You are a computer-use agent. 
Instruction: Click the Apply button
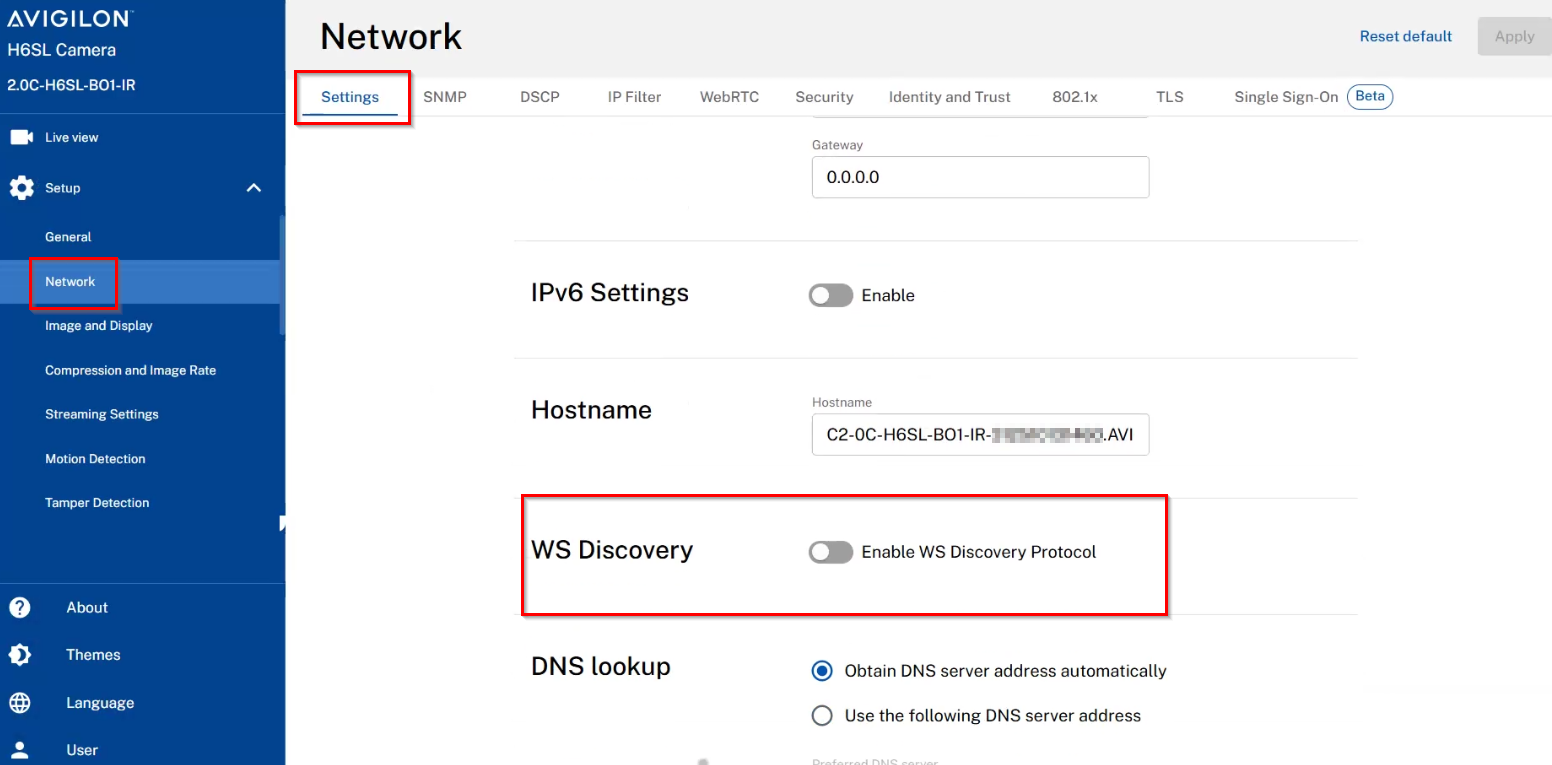tap(1514, 36)
